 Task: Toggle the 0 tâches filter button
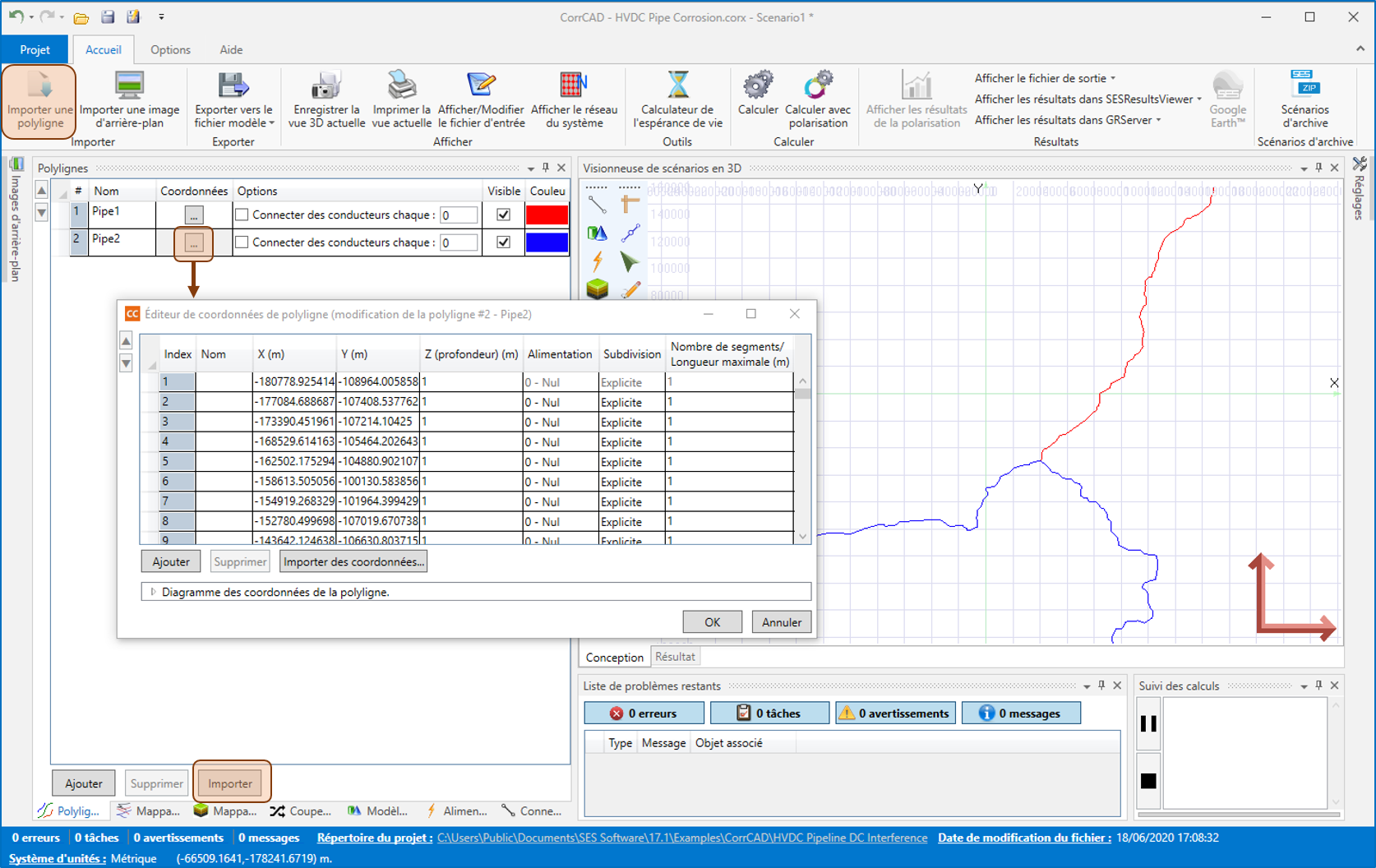769,713
